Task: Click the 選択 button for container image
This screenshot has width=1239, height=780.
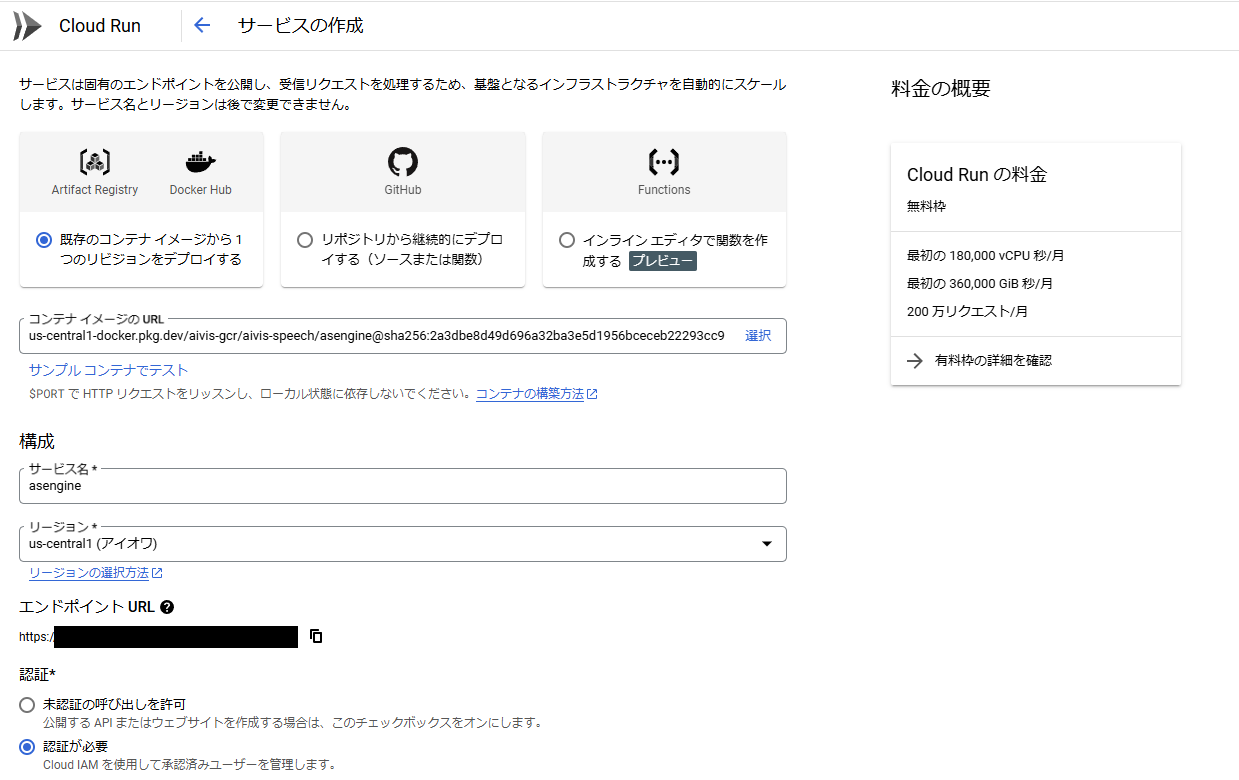Action: [758, 336]
